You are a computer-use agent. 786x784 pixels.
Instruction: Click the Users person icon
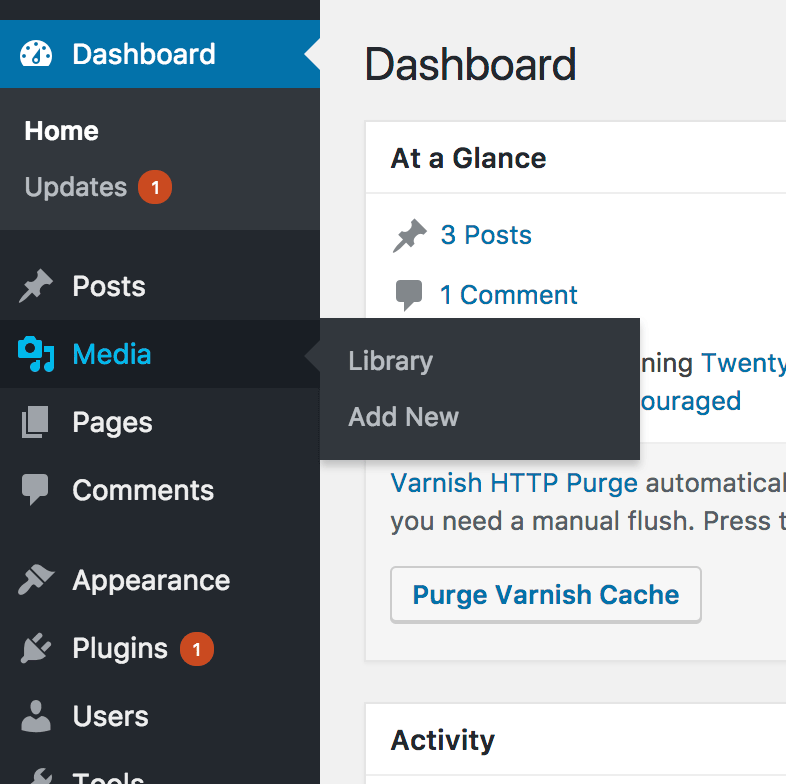coord(36,716)
